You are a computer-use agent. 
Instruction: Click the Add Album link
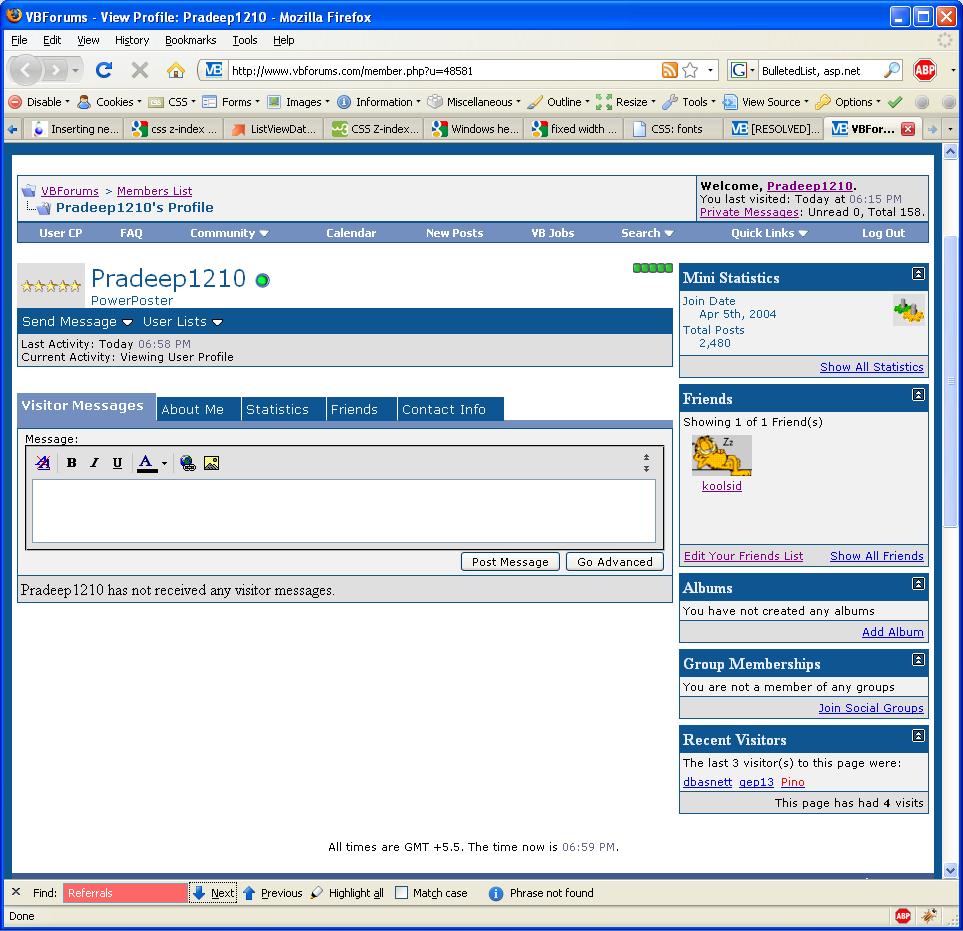(892, 632)
